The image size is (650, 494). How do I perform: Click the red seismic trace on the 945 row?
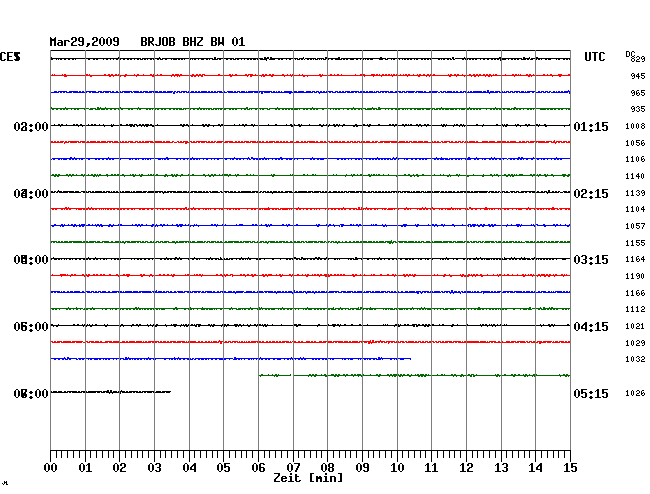pyautogui.click(x=310, y=75)
